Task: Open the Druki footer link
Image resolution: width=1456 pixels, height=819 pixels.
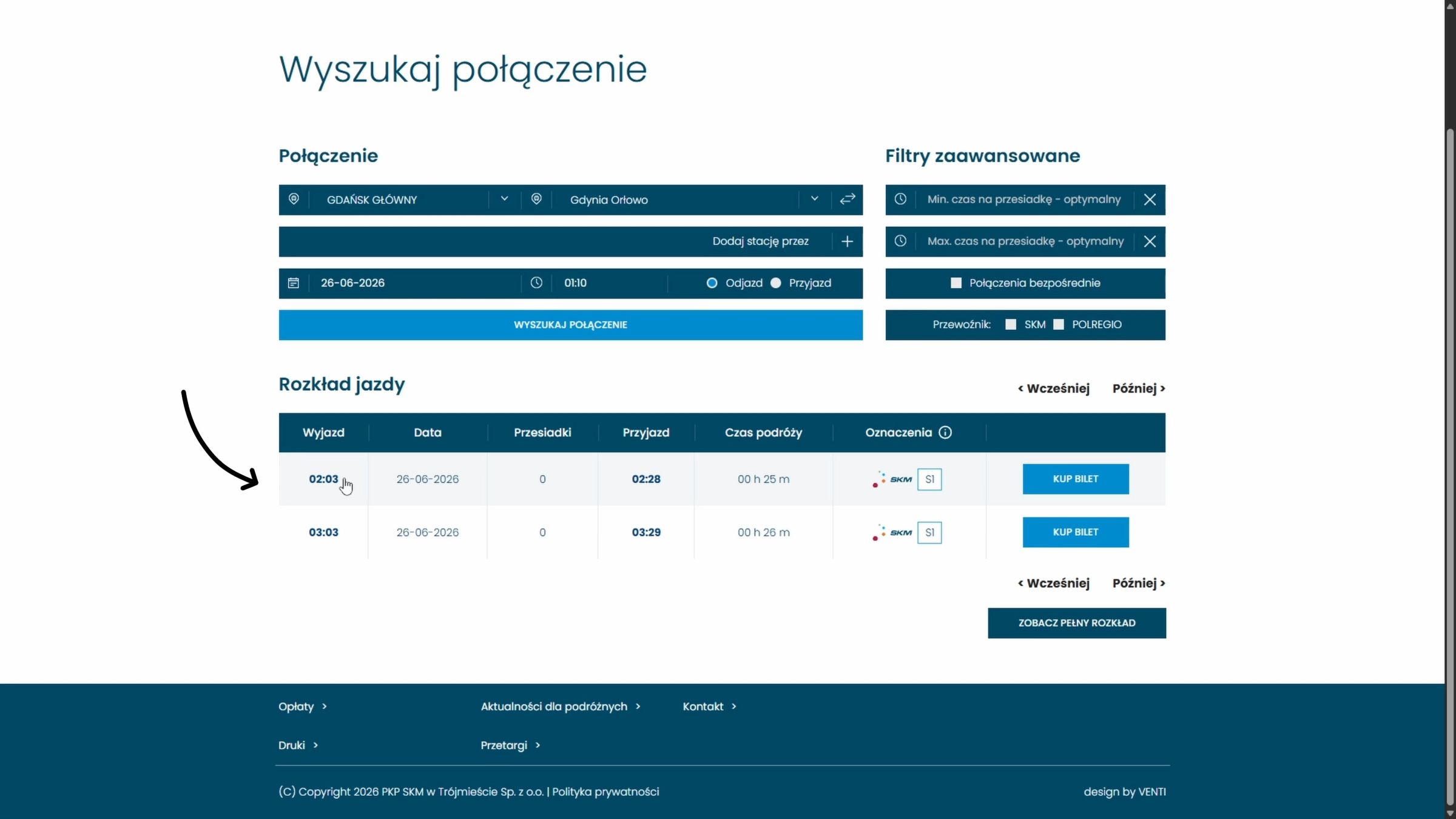Action: [298, 745]
